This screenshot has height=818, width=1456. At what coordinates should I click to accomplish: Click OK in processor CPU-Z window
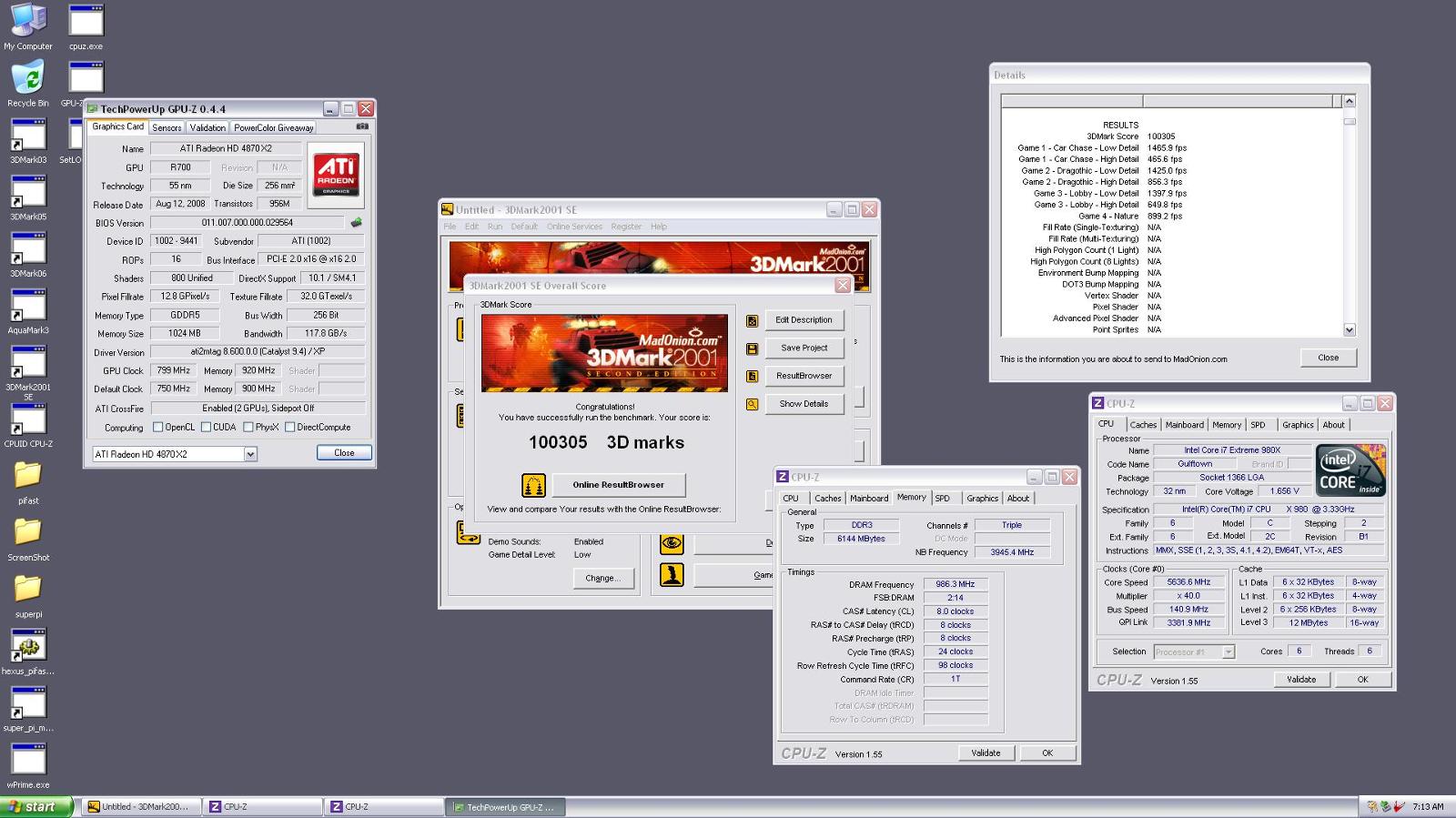(x=1362, y=680)
